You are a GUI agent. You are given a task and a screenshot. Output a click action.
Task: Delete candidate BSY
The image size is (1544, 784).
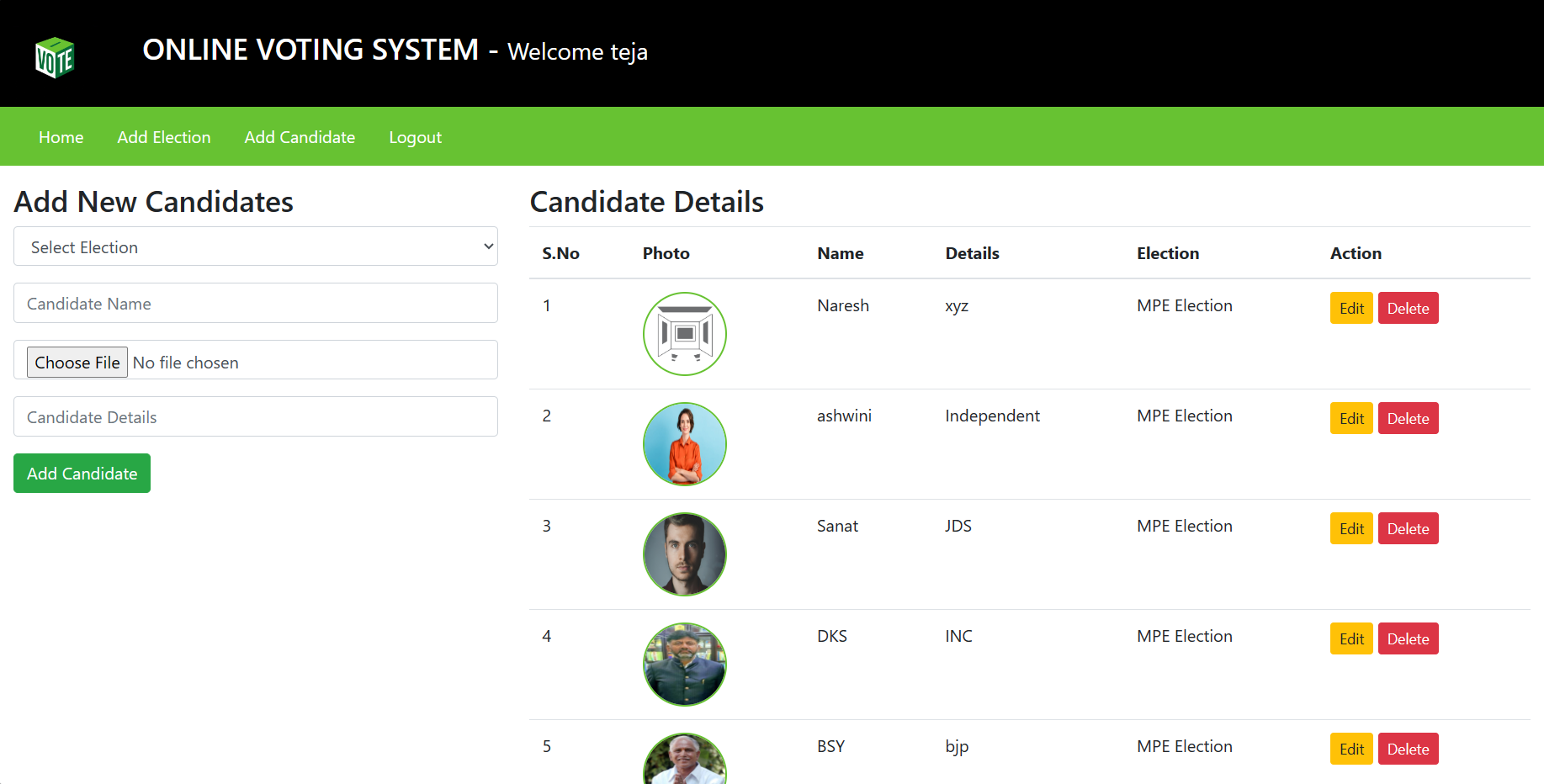click(1408, 749)
